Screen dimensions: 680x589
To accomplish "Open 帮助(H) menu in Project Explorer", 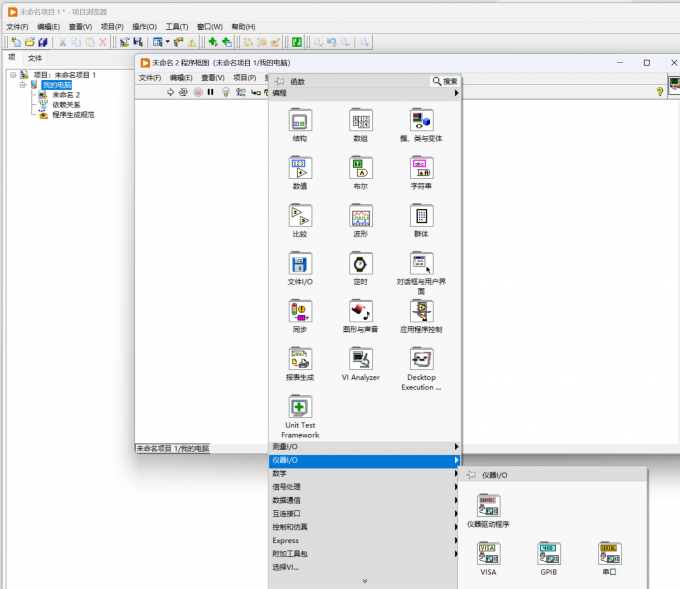I will (243, 27).
